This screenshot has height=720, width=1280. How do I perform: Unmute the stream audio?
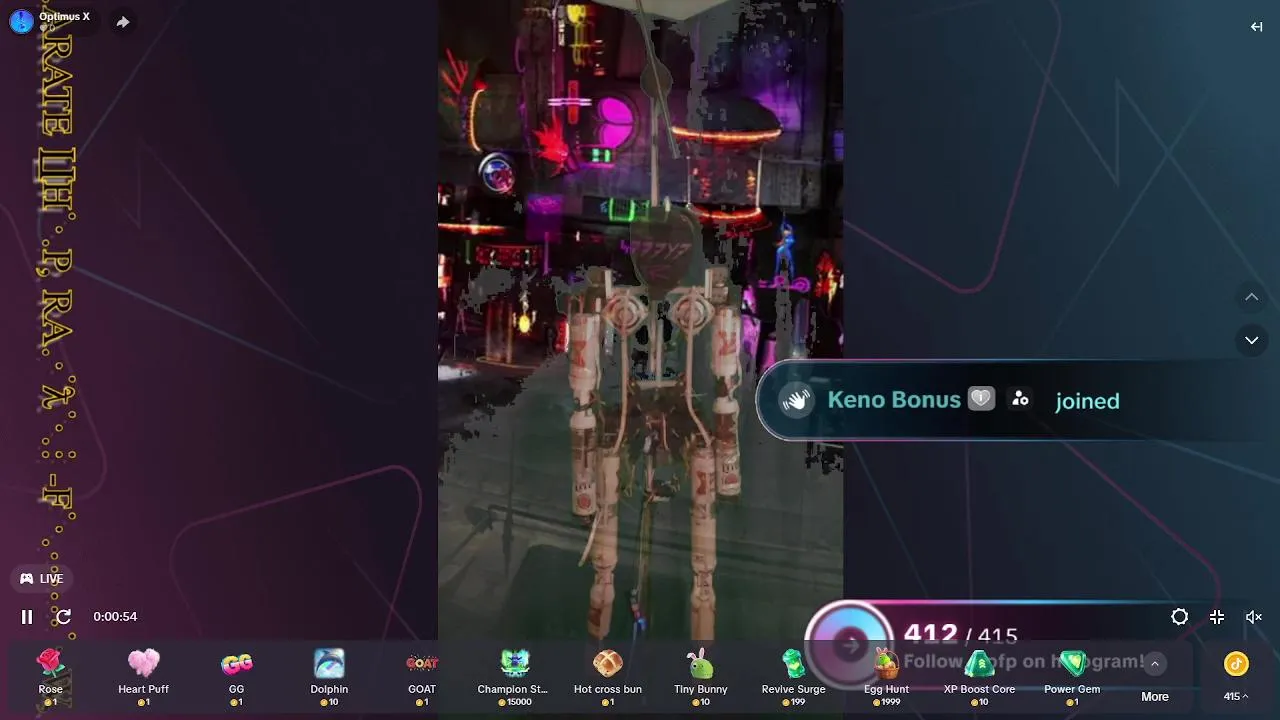click(1254, 617)
